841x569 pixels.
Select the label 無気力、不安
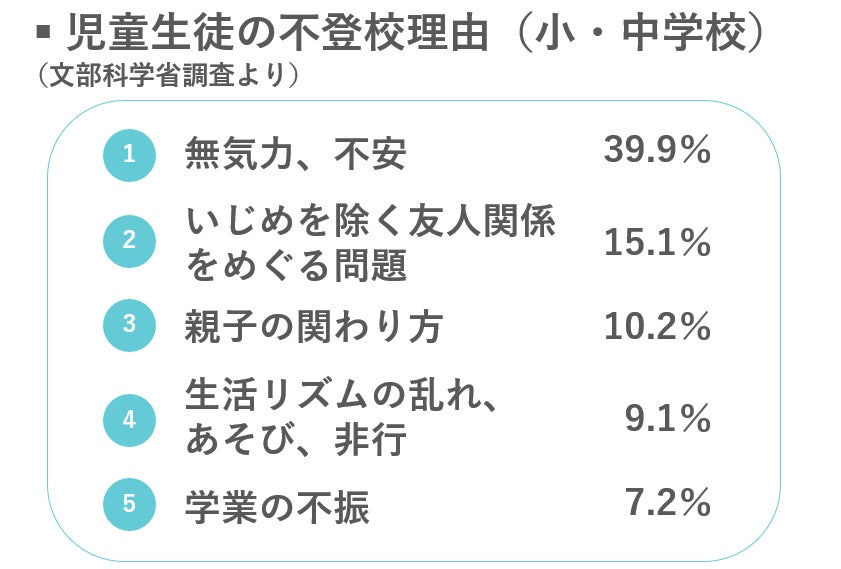(296, 155)
